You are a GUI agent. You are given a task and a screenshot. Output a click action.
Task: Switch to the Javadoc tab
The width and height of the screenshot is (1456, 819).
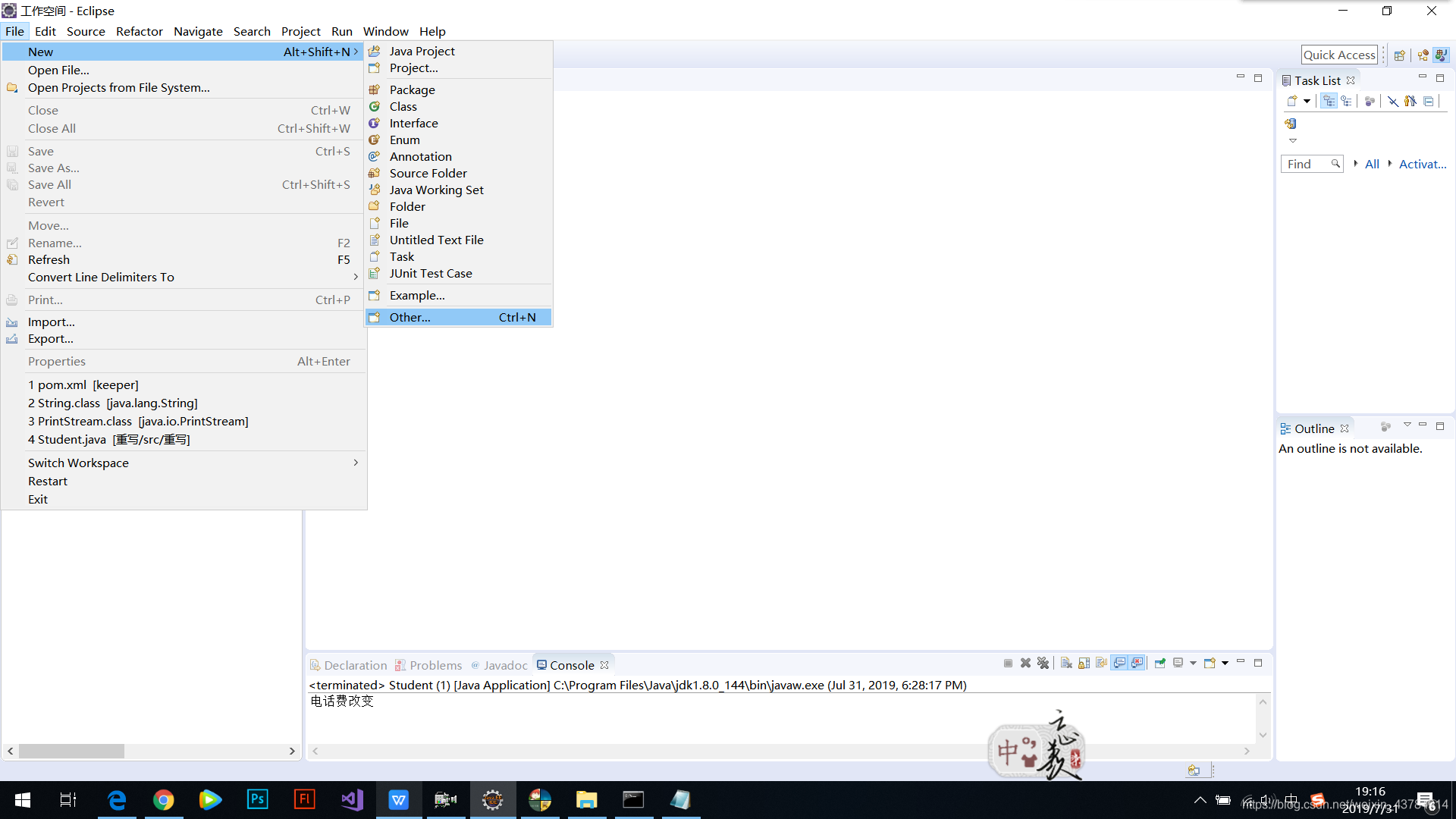point(499,665)
